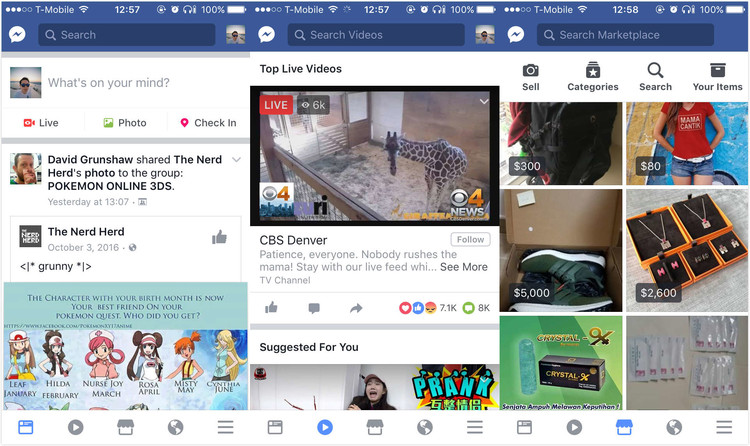Follow CBS Denver

470,239
